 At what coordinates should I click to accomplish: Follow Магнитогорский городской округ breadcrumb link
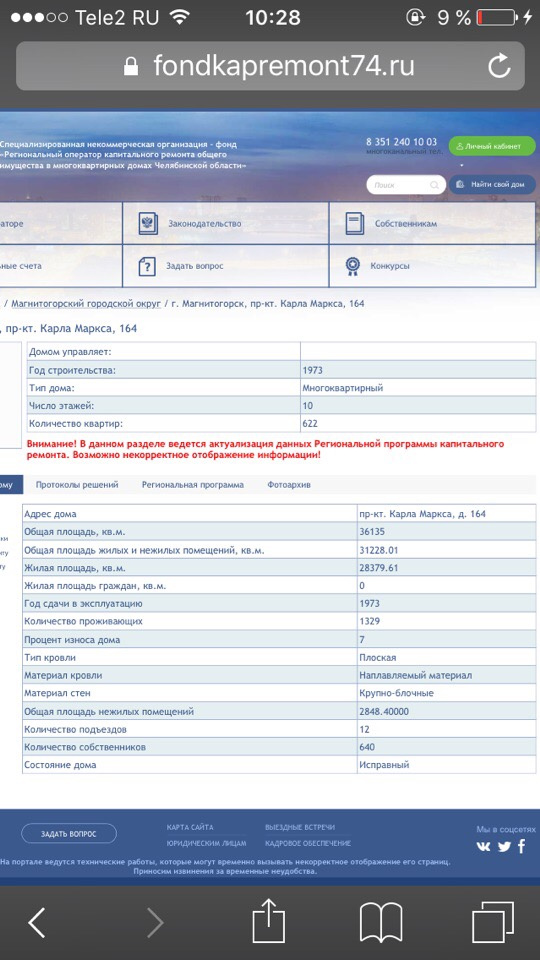point(86,304)
